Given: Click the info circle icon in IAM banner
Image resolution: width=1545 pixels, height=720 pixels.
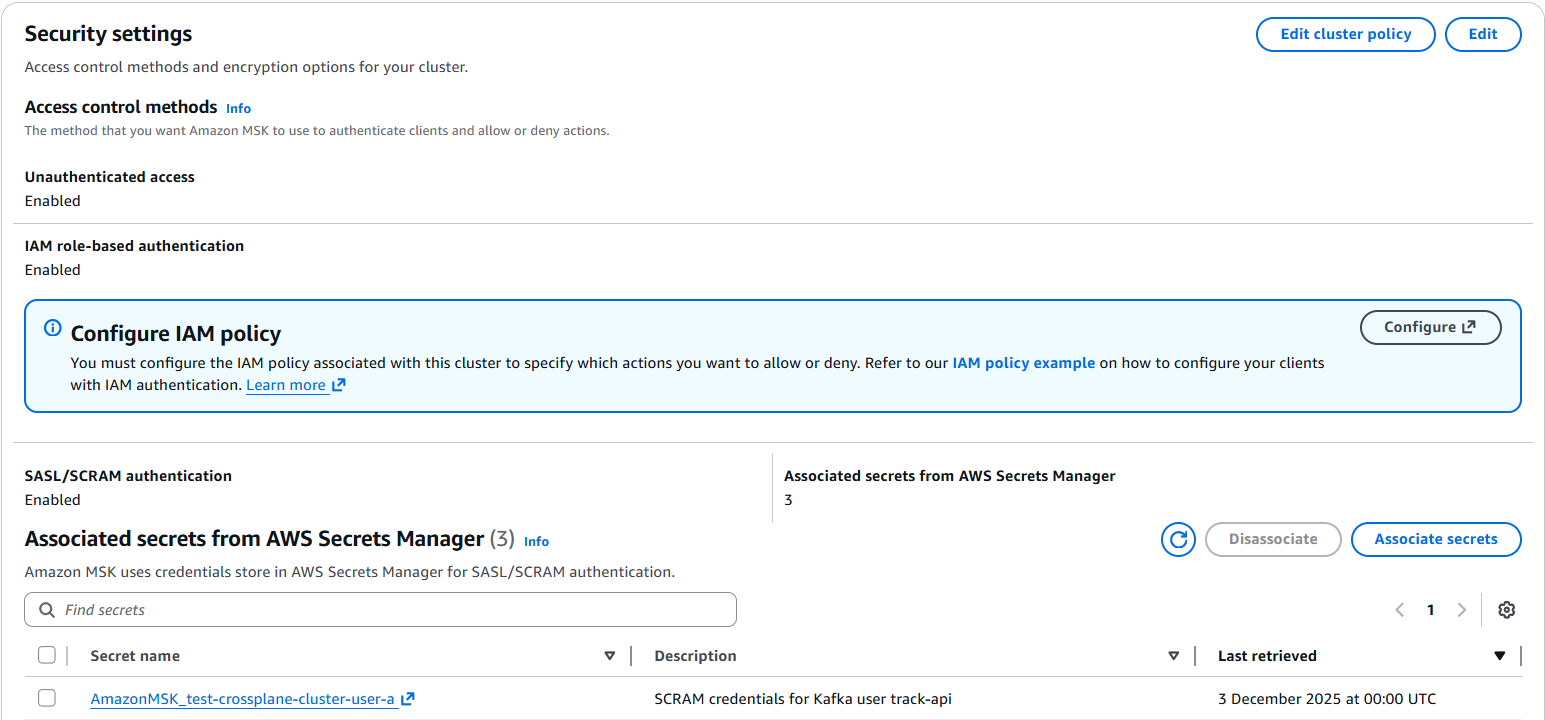Looking at the screenshot, I should click(53, 328).
